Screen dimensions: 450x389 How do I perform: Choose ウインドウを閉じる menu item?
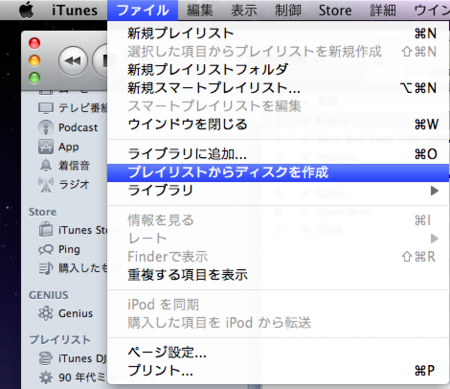coord(278,124)
